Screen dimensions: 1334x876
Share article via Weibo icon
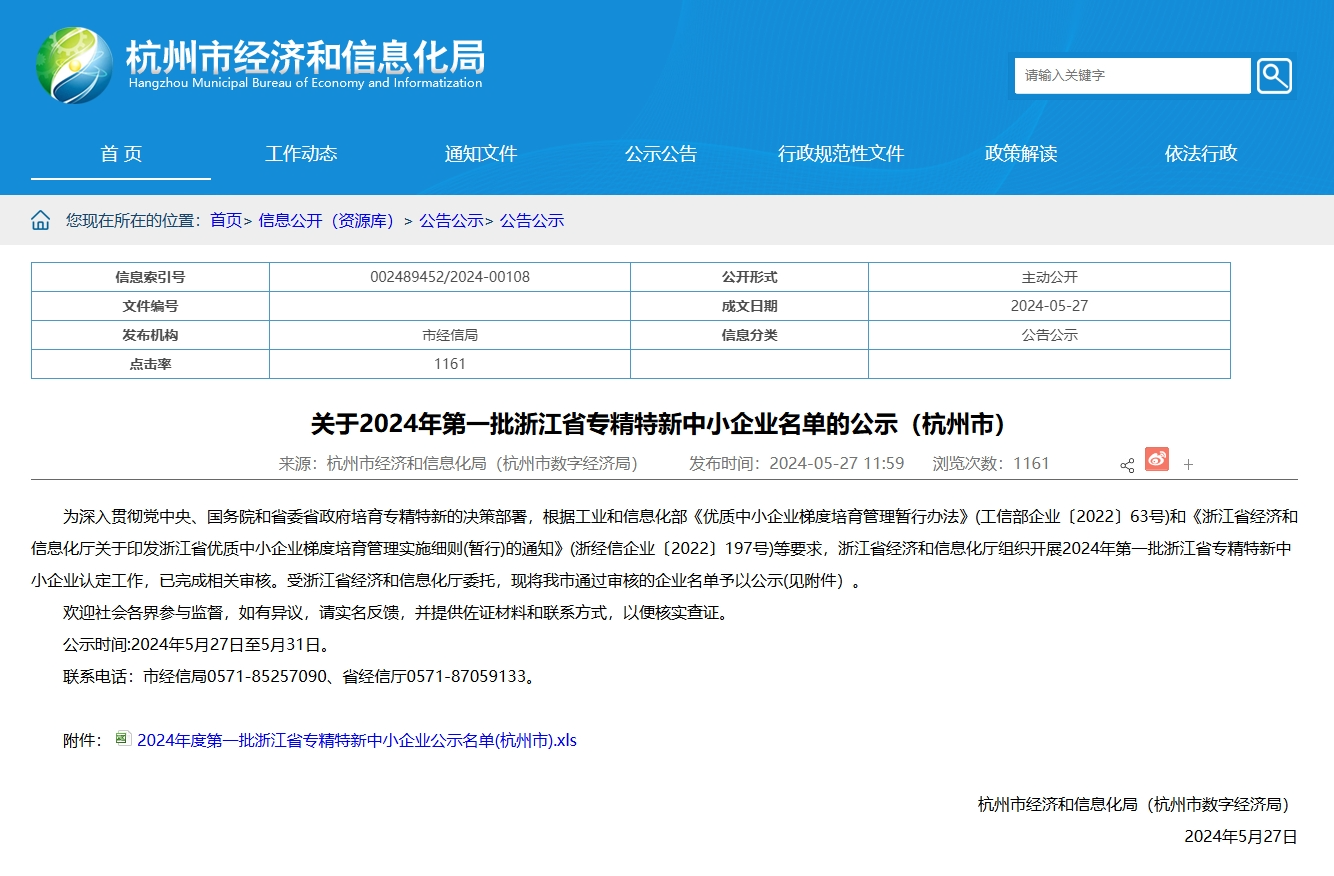point(1157,460)
